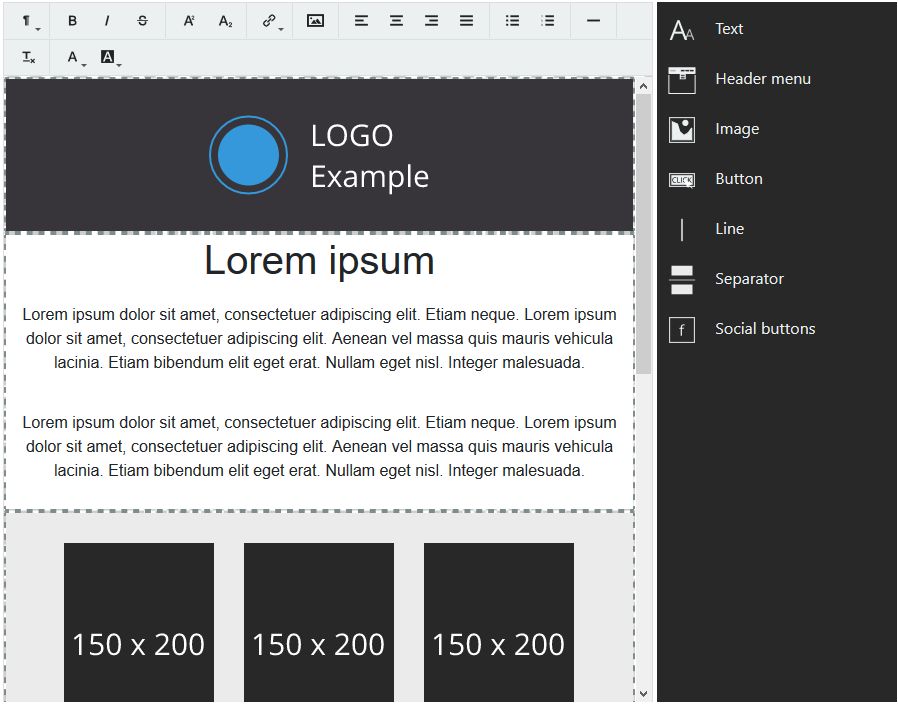Choose Social buttons from the sidebar
Screen dimensions: 898x704
764,329
